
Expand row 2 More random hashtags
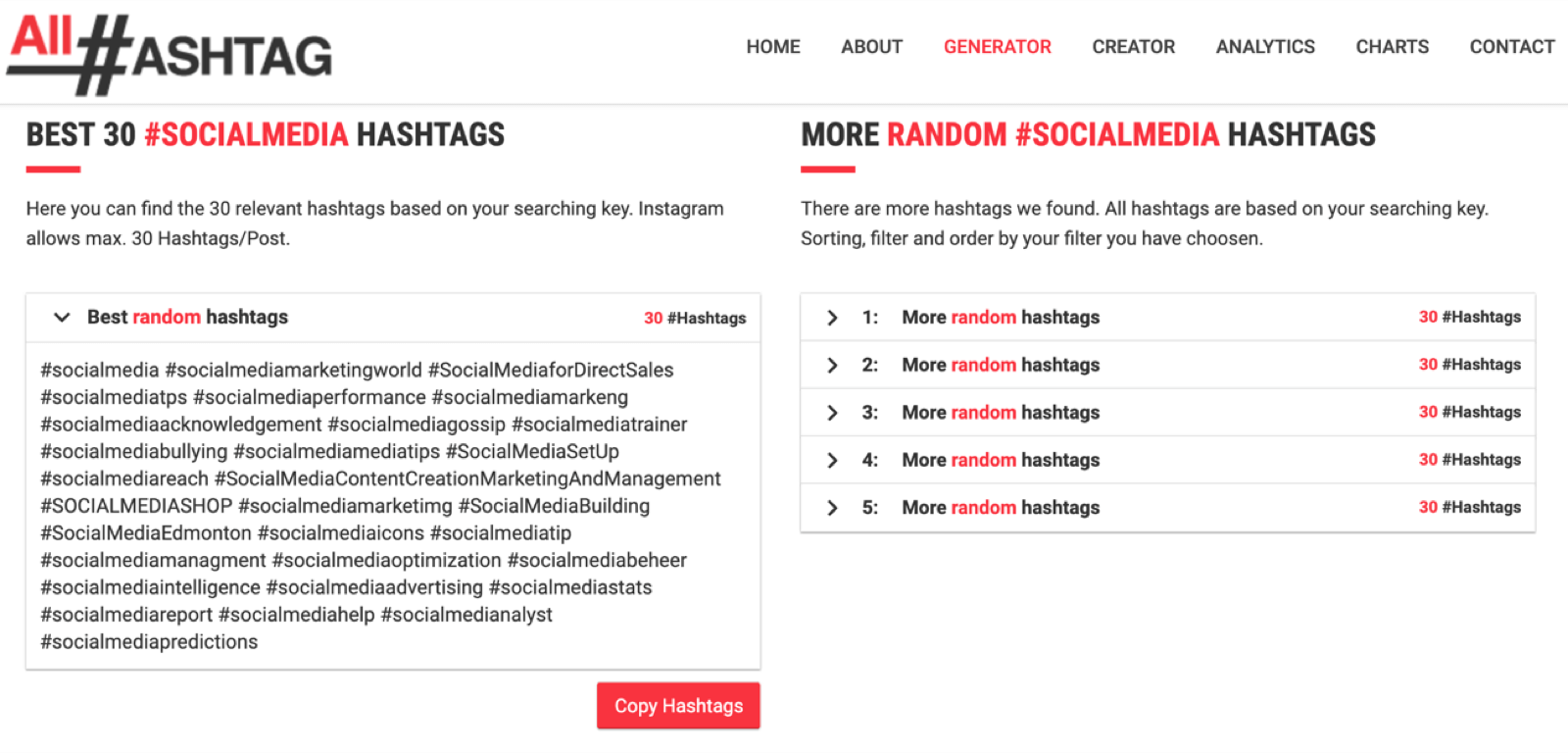tap(1167, 365)
